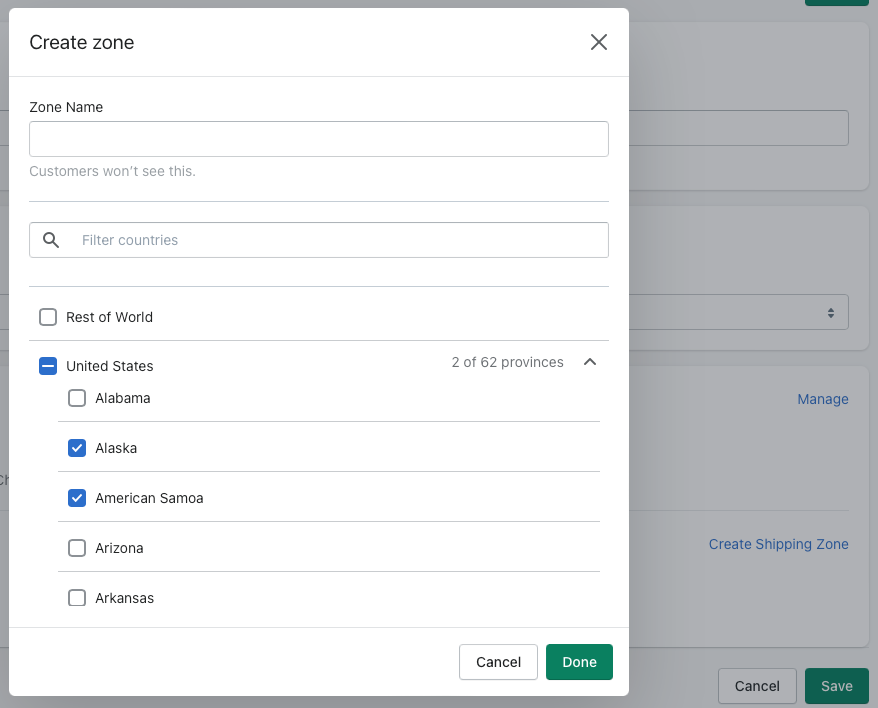Check the Rest of World checkbox
Image resolution: width=878 pixels, height=708 pixels.
[48, 317]
